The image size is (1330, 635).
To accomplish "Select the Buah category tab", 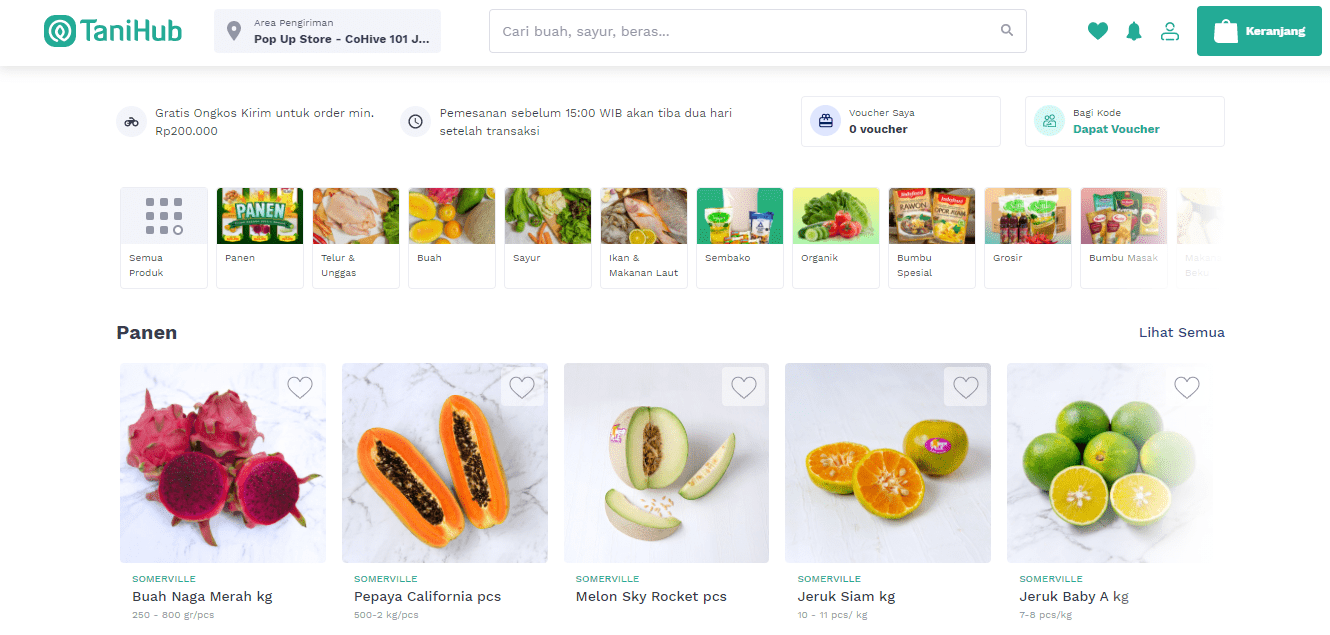I will tap(451, 238).
